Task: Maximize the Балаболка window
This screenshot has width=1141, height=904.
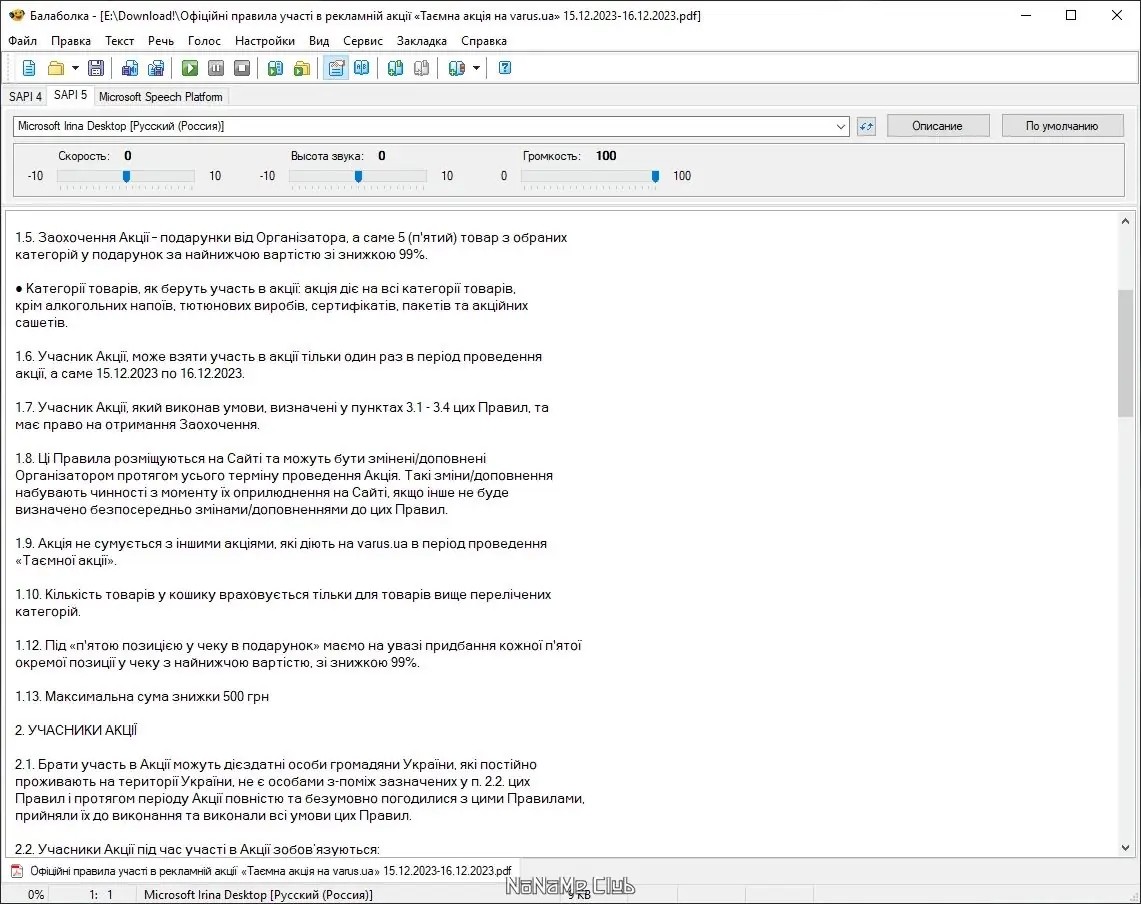Action: [1071, 15]
